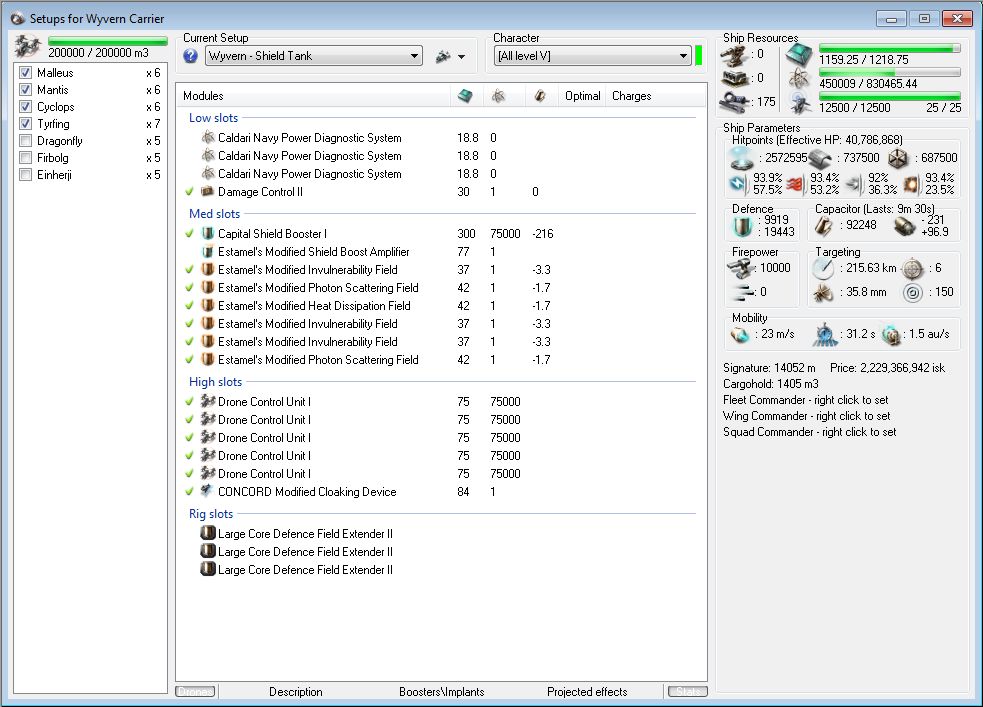Click the Stats button at bottom right
983x707 pixels.
[688, 691]
